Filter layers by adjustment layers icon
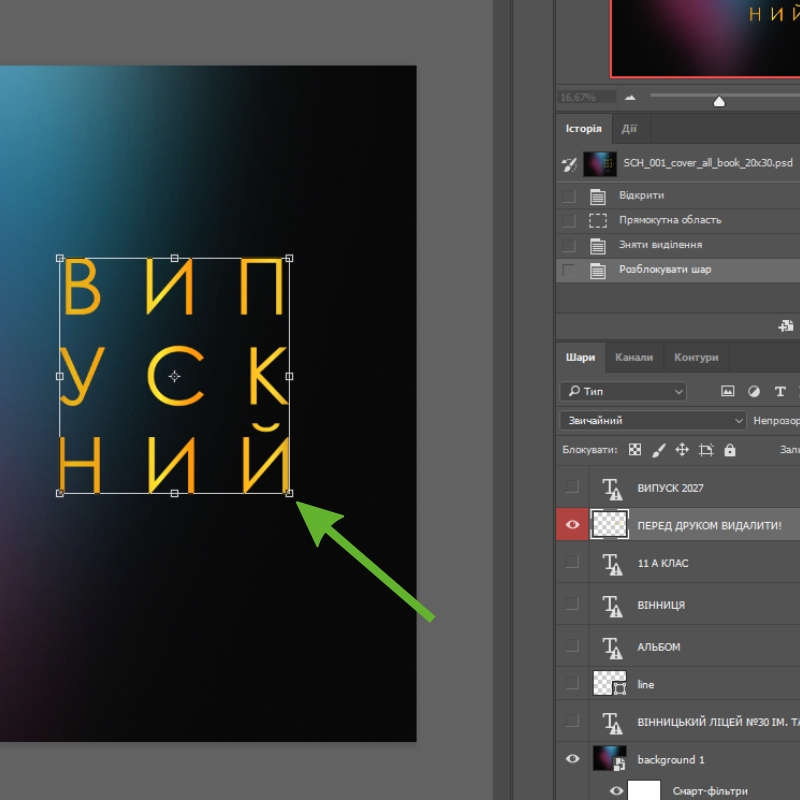 754,391
